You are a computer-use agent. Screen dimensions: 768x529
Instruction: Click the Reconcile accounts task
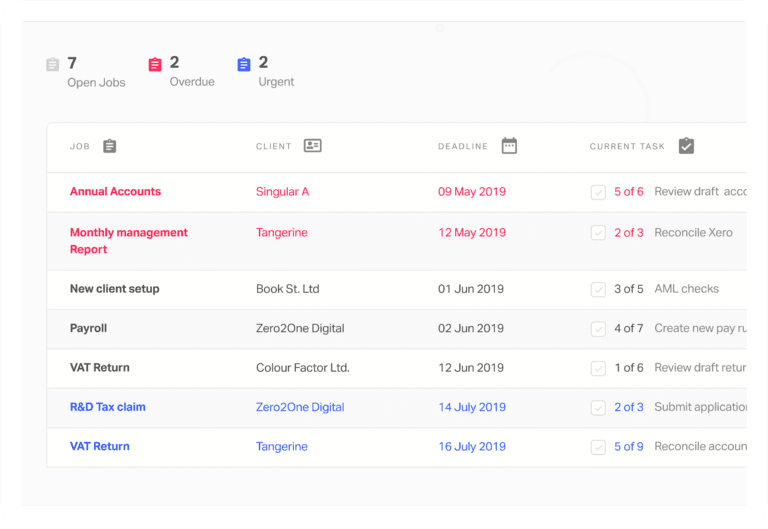pos(700,447)
